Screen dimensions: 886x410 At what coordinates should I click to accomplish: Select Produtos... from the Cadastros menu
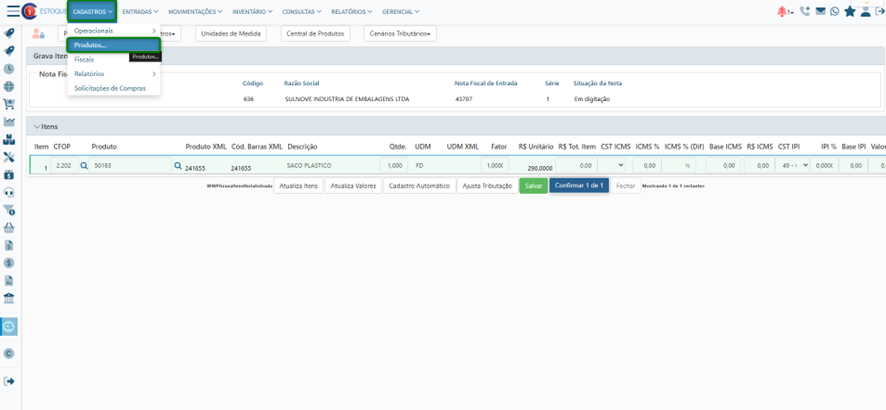[113, 46]
